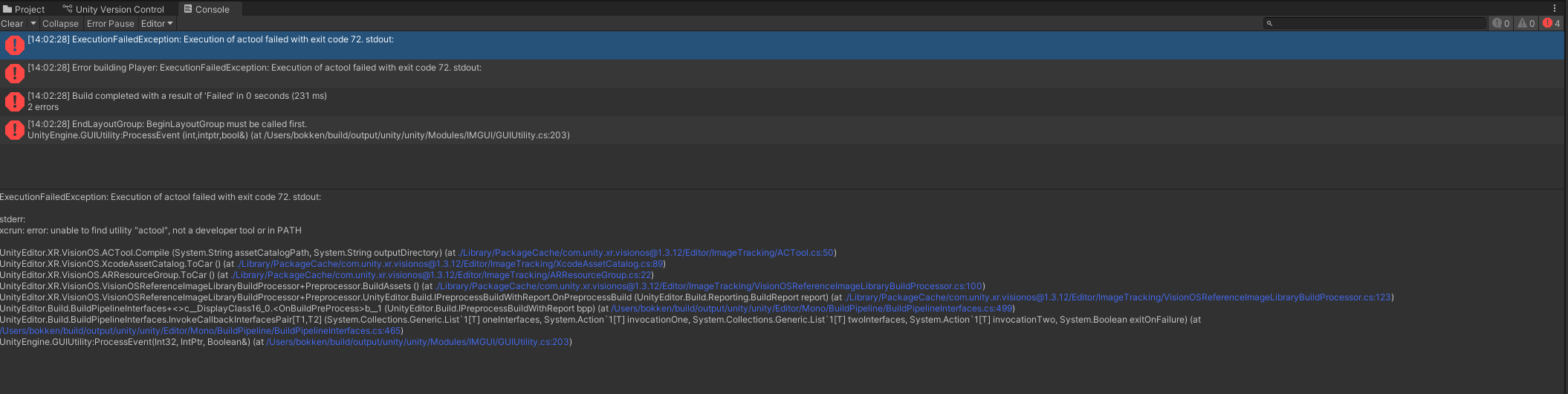Click error icon beside 'Build completed' entry
The height and width of the screenshot is (394, 1568).
tap(14, 102)
